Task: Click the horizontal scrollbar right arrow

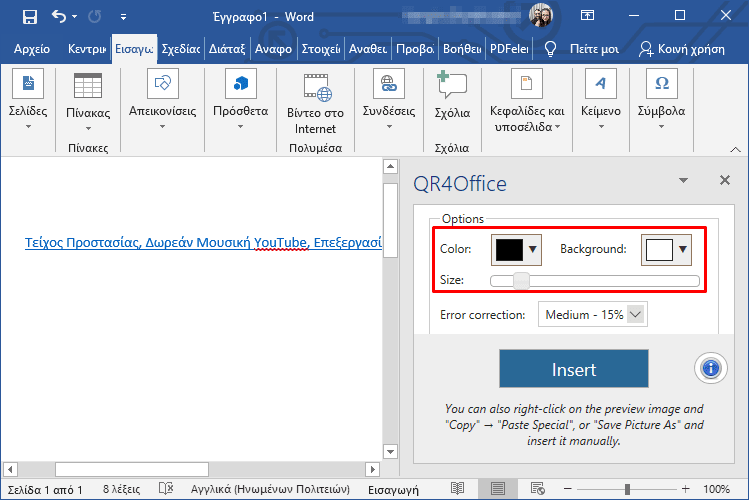Action: coord(373,469)
